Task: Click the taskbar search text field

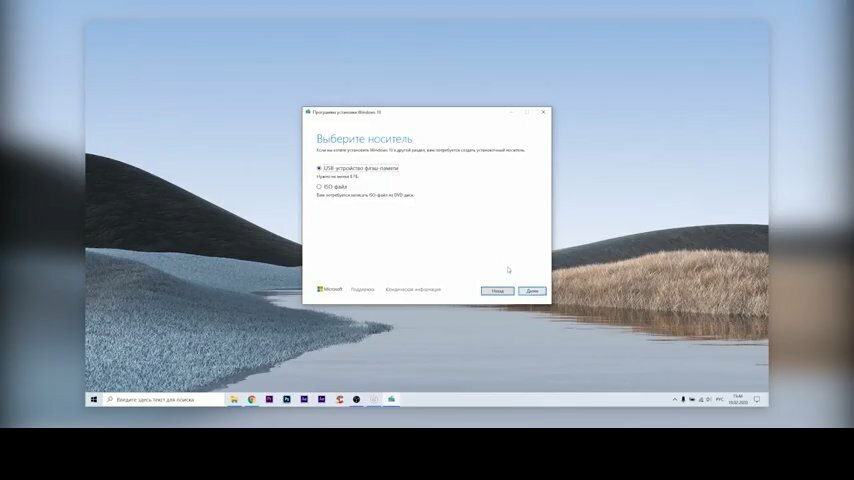Action: 163,399
